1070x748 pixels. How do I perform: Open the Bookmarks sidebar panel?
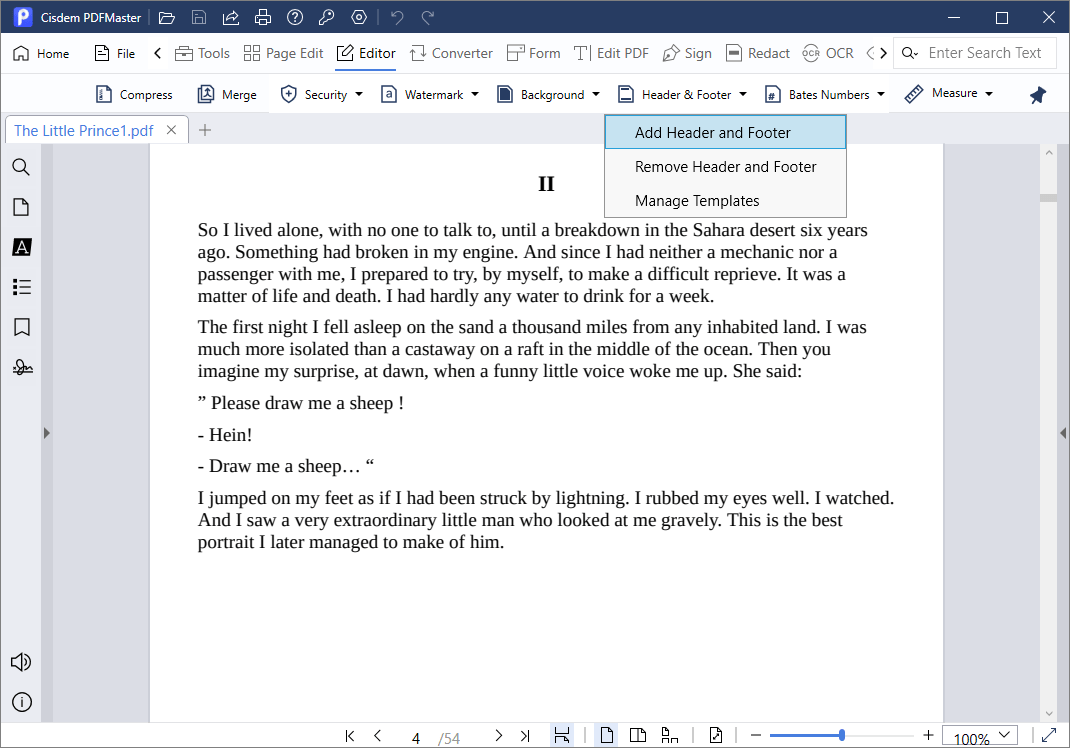click(x=21, y=328)
